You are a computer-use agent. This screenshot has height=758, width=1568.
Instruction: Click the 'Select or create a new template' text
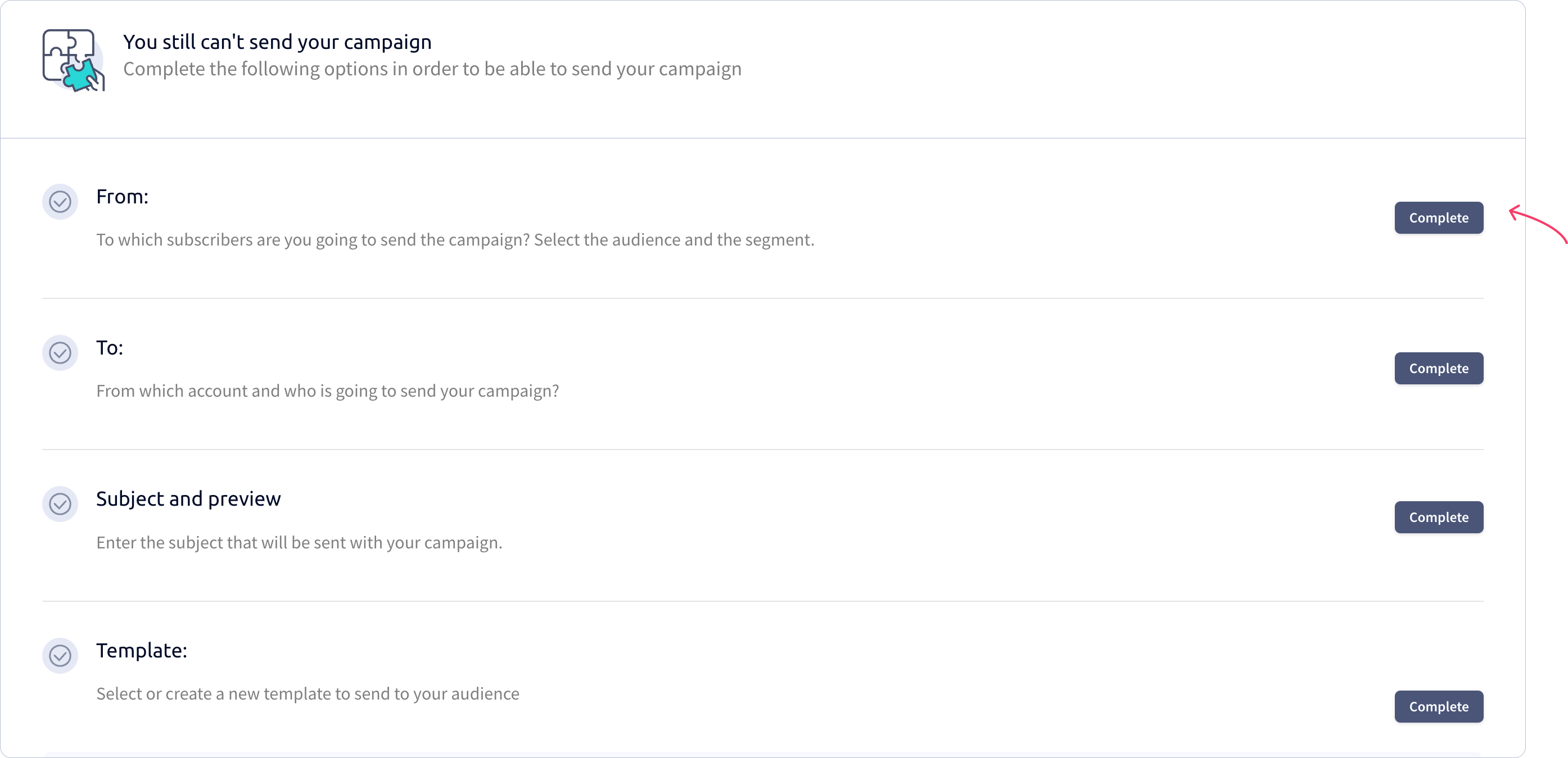point(308,693)
